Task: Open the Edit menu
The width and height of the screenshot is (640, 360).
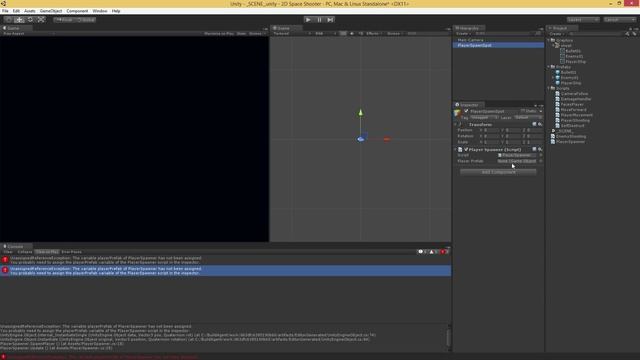Action: [16, 11]
